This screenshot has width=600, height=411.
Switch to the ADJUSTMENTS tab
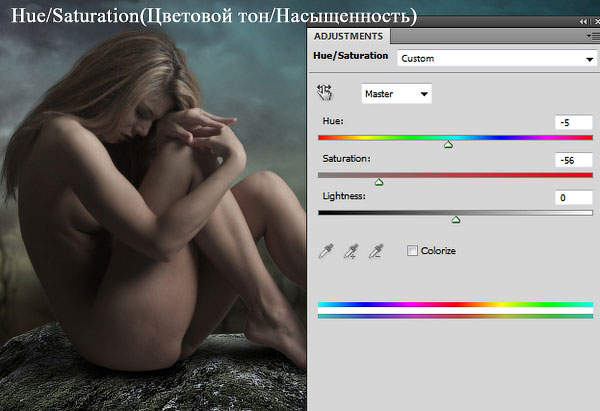click(348, 36)
